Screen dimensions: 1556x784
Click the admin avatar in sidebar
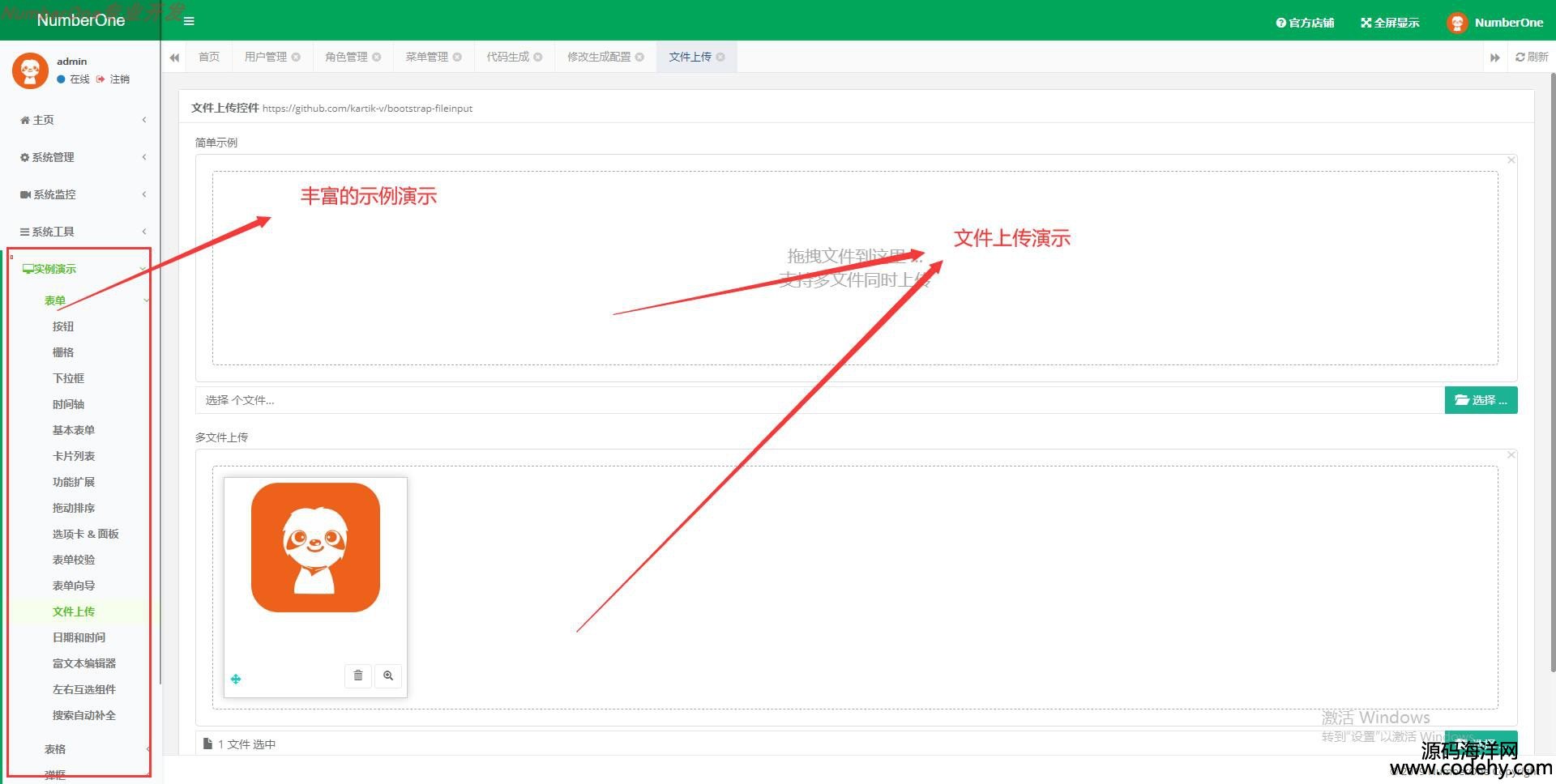pos(30,70)
